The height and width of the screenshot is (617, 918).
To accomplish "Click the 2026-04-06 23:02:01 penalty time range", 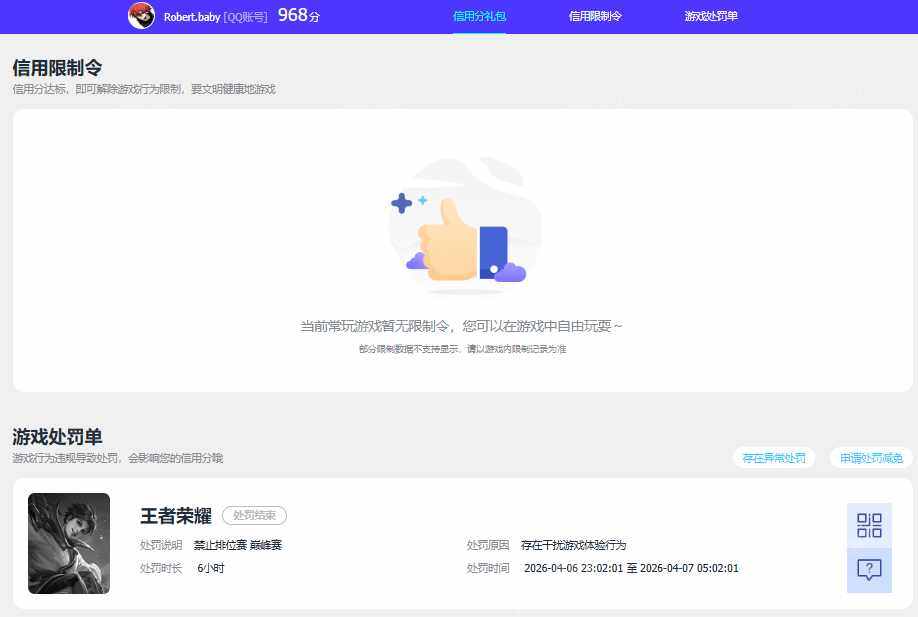I will click(x=631, y=568).
